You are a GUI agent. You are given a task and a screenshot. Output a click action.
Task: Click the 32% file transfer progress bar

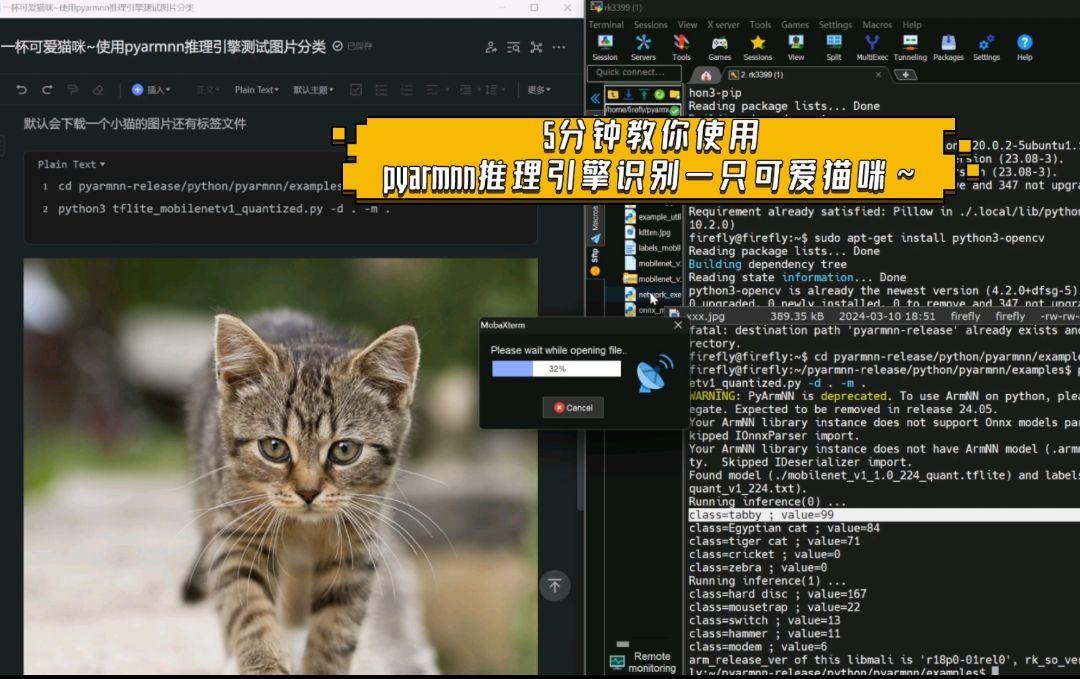click(555, 369)
